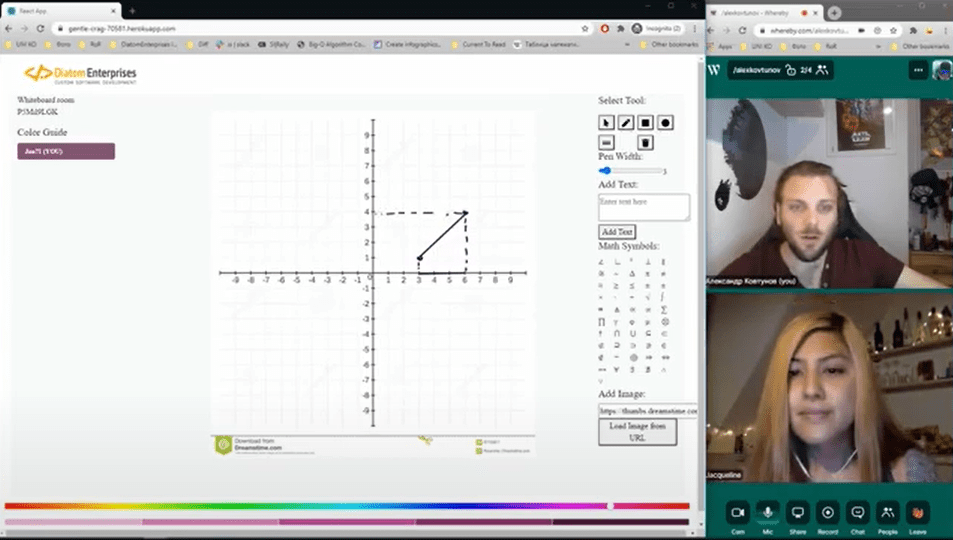Viewport: 953px width, 540px height.
Task: Open a new tab in the whiteboard browser
Action: click(x=132, y=11)
